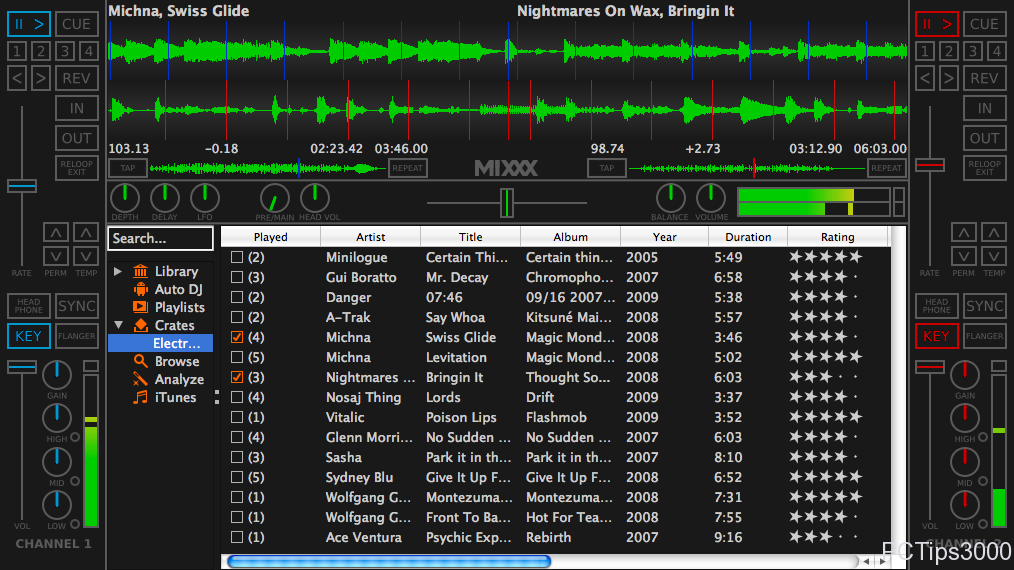
Task: Click the master VOLUME knob
Action: tap(711, 198)
